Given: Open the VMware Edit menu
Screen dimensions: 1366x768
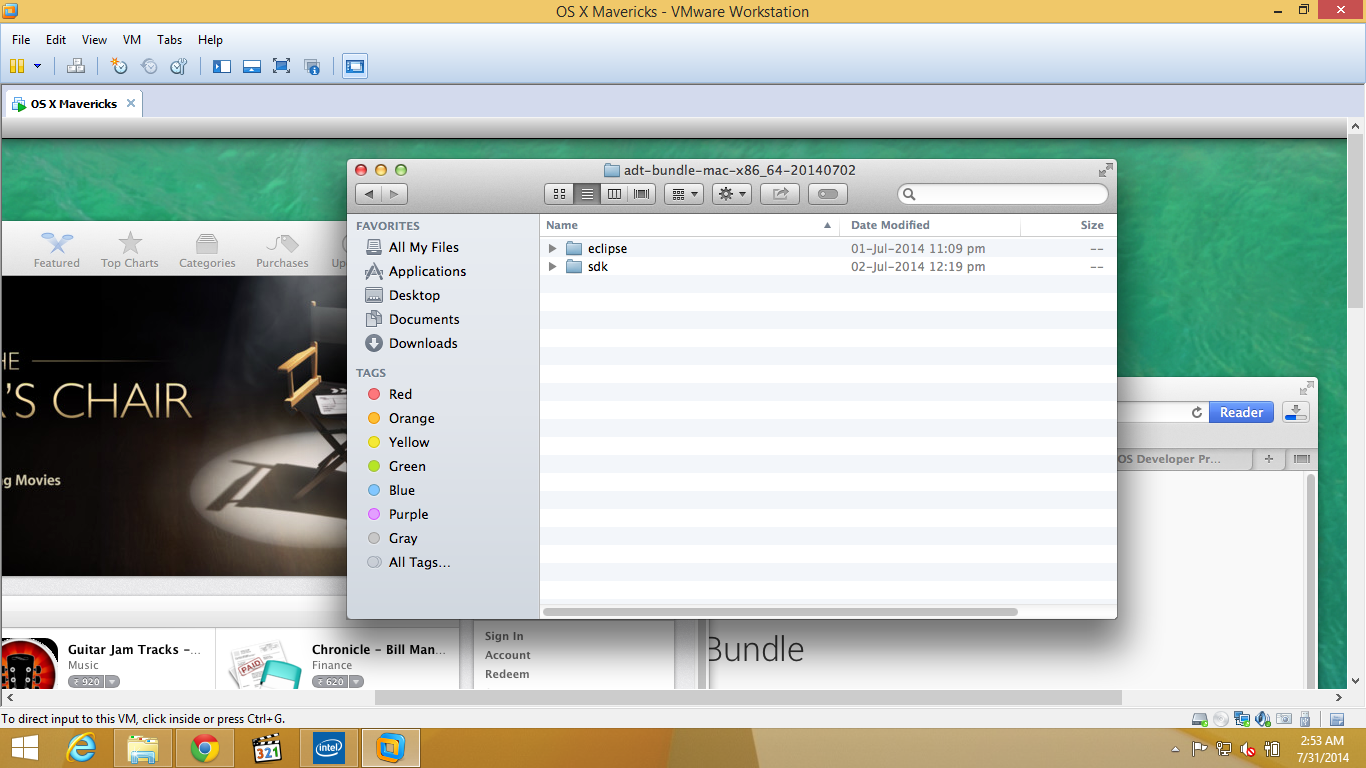Looking at the screenshot, I should [x=56, y=40].
